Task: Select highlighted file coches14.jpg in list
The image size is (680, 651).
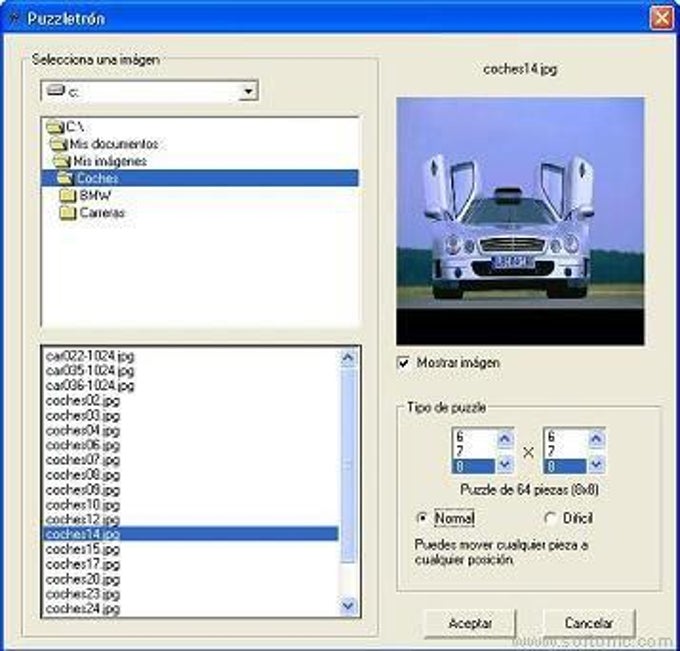Action: [x=190, y=534]
